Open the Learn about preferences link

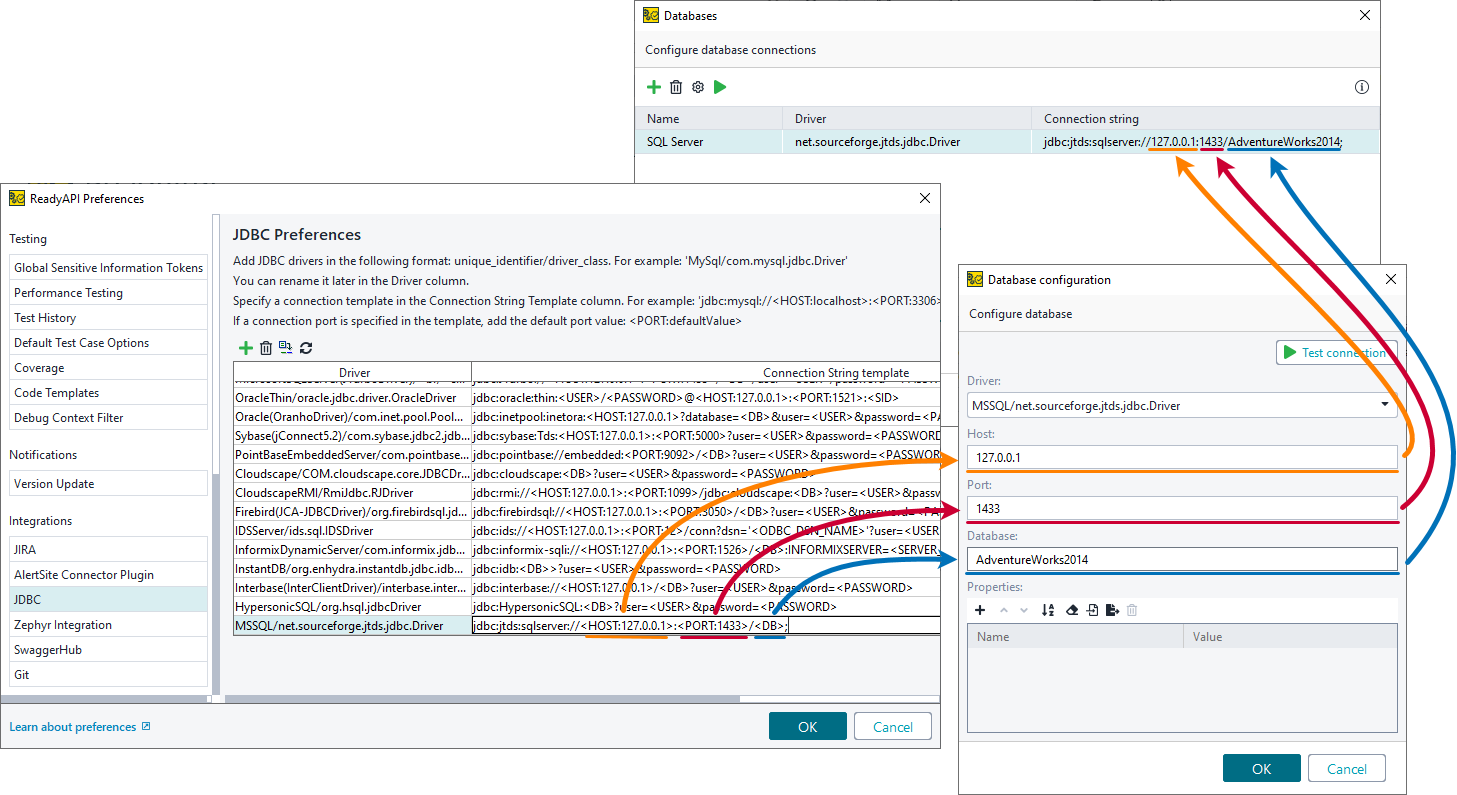pos(73,727)
